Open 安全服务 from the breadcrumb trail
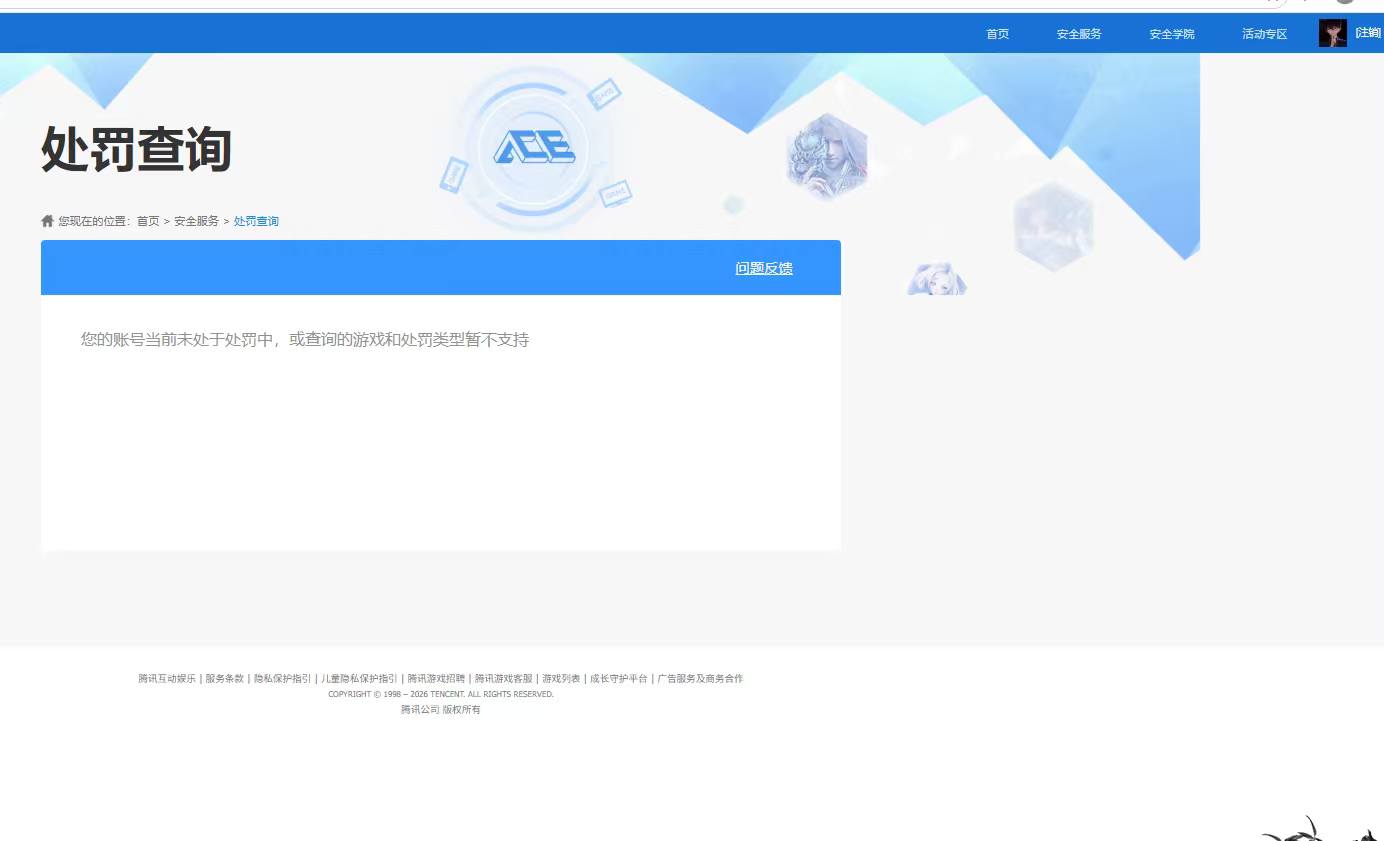 [x=196, y=220]
